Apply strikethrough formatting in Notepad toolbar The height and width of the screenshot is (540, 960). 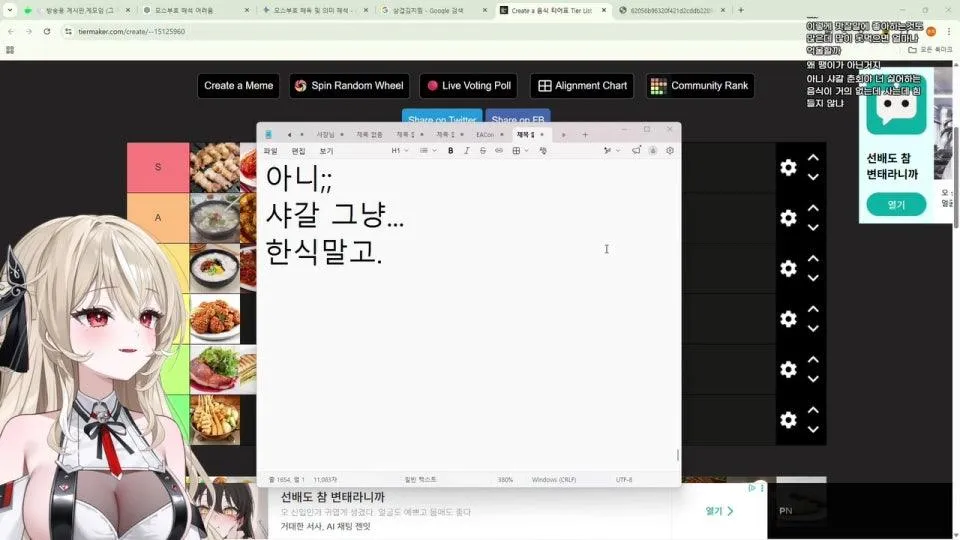coord(482,151)
